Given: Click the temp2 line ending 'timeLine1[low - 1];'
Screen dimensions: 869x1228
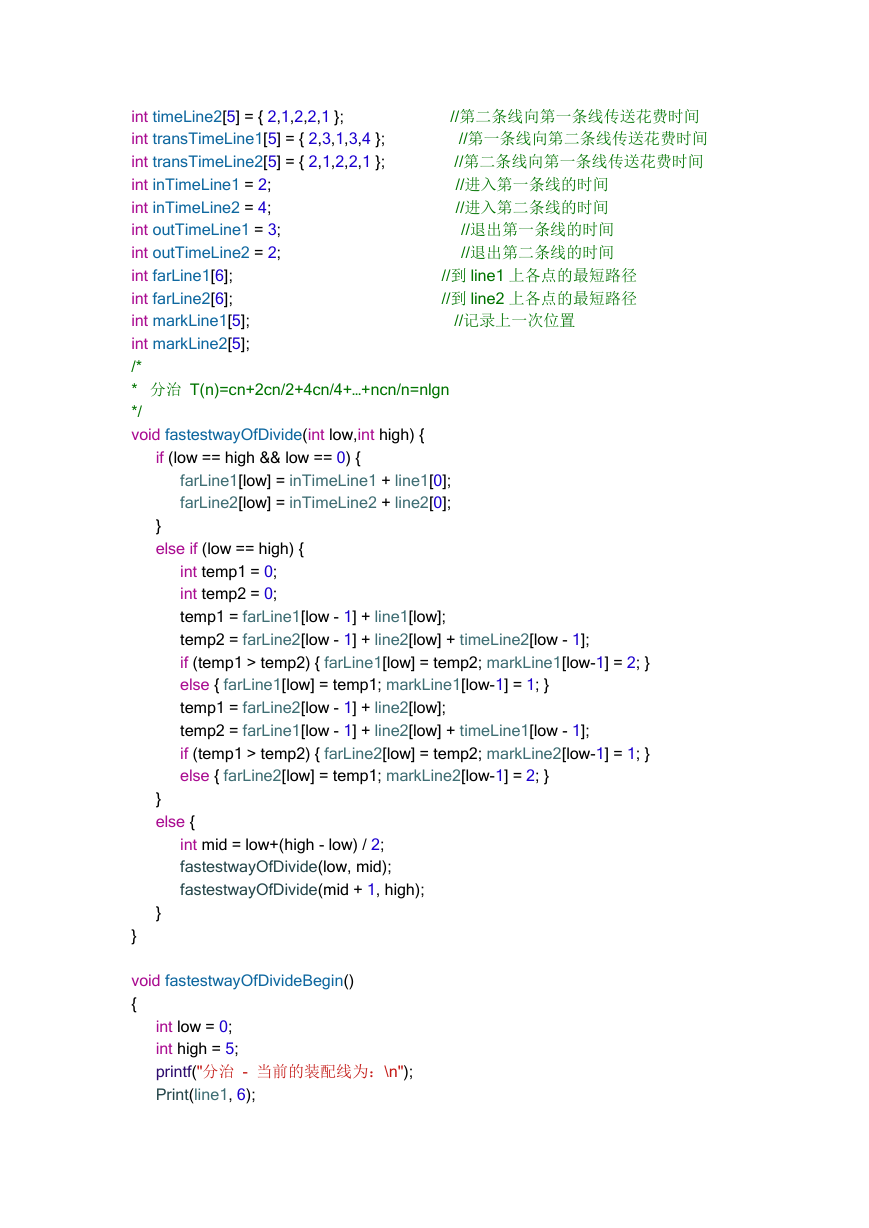Looking at the screenshot, I should (385, 731).
